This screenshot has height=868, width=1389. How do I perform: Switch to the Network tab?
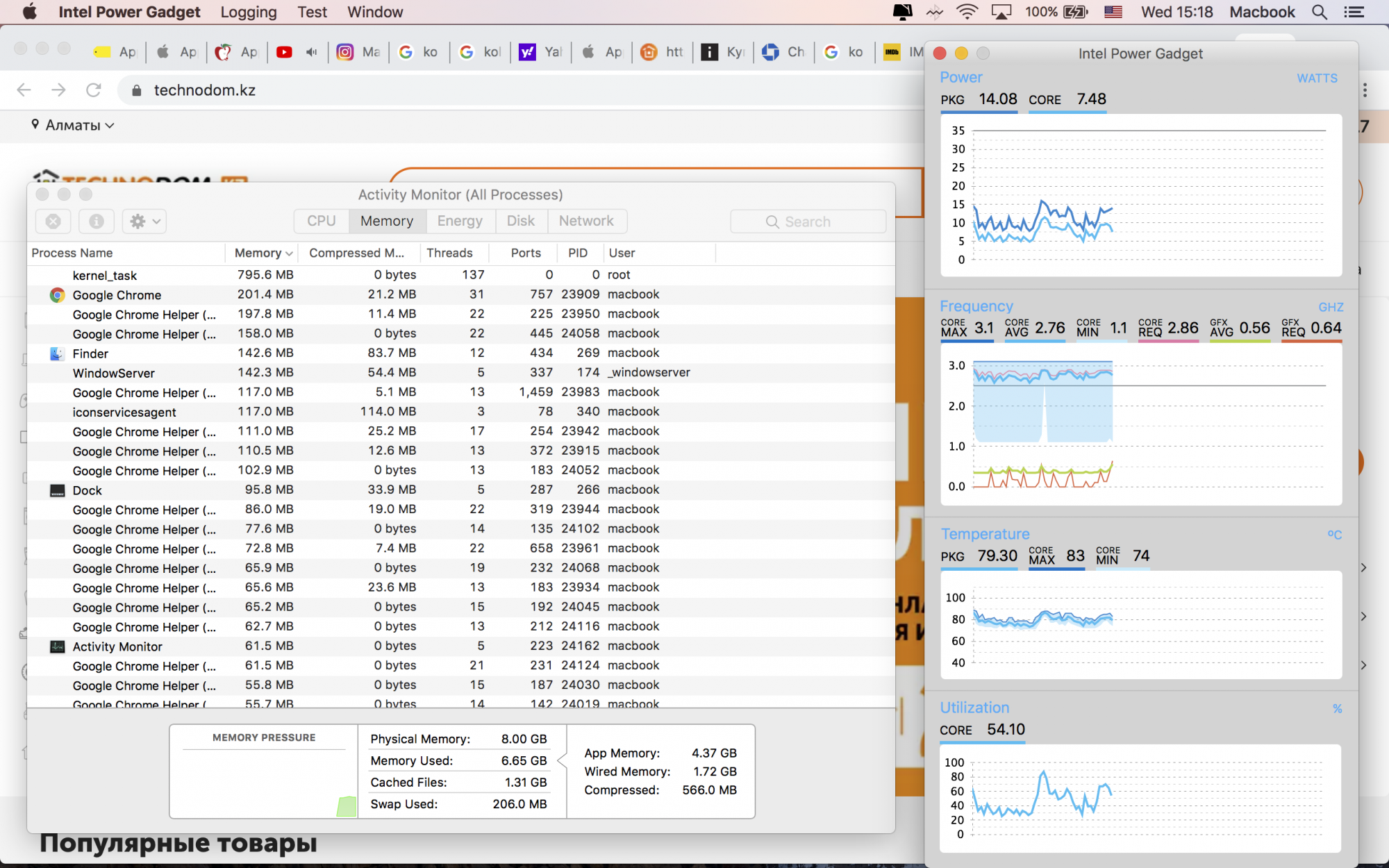click(x=587, y=221)
